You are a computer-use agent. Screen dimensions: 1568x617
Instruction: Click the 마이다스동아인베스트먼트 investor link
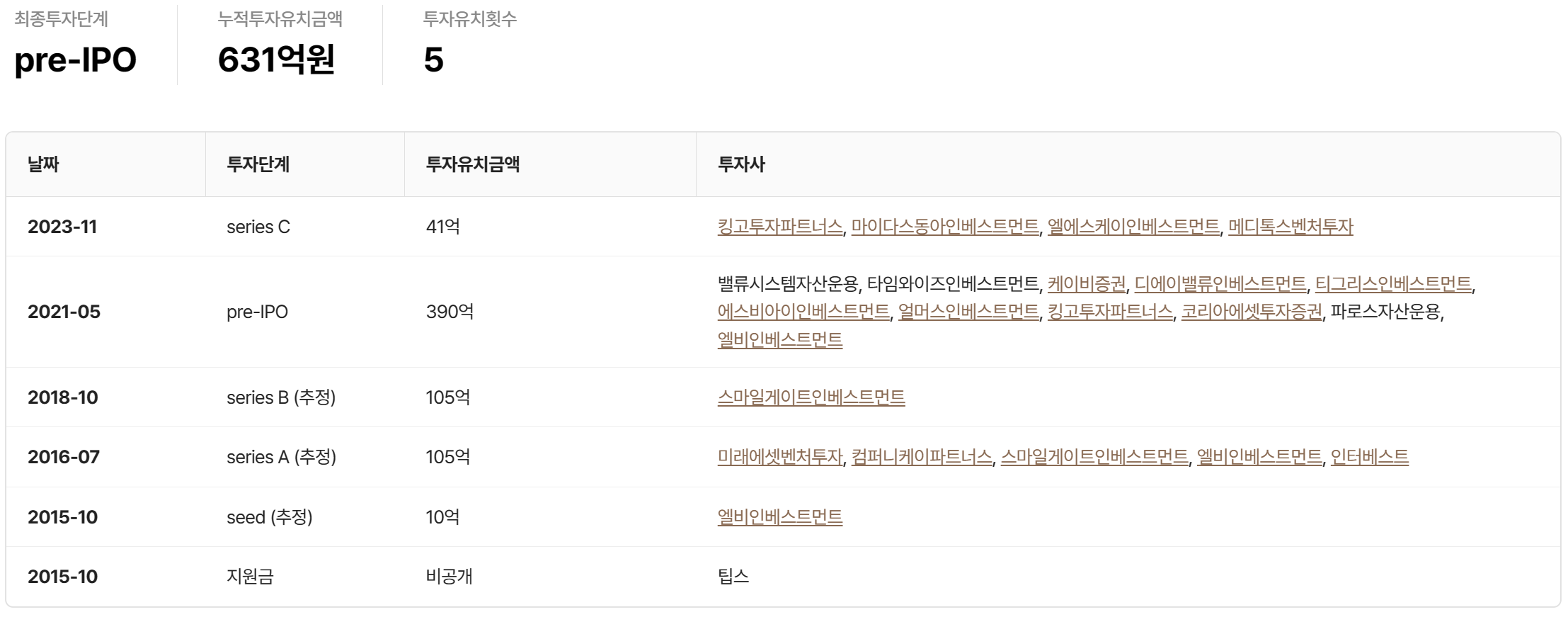[x=944, y=227]
